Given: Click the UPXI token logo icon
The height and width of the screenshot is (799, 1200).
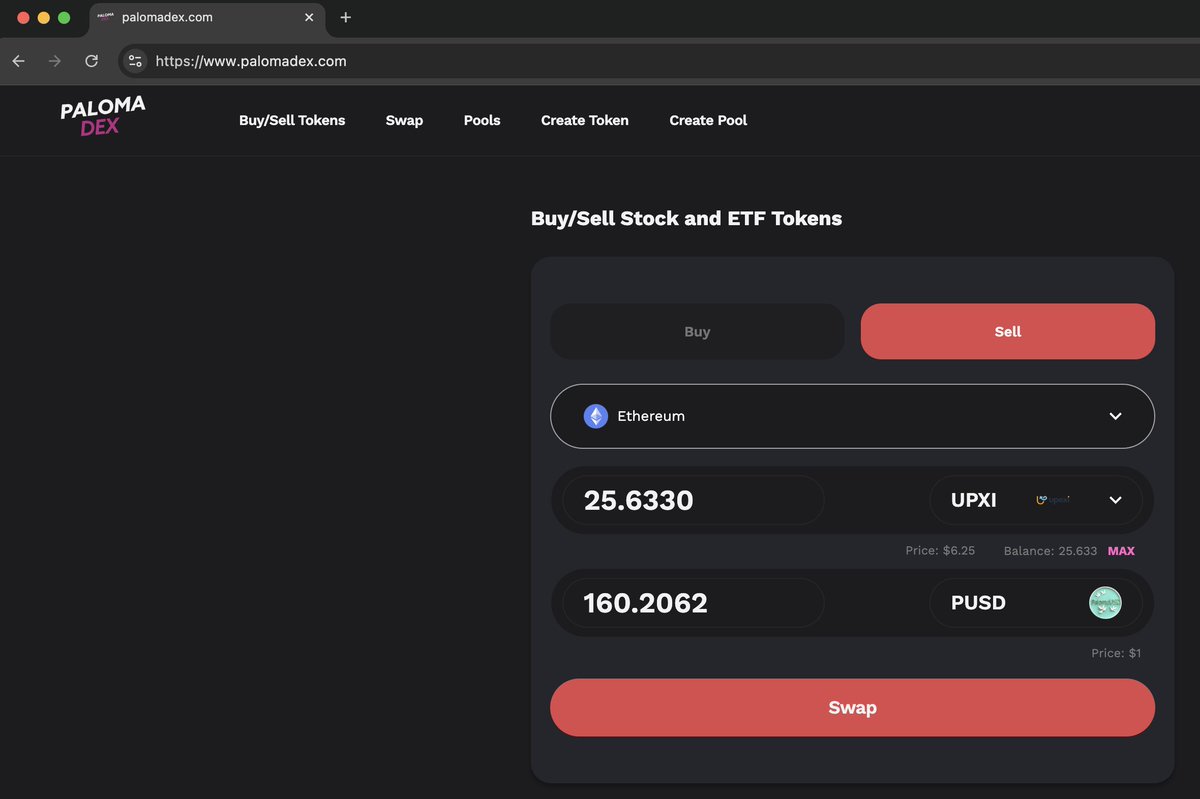Looking at the screenshot, I should (1053, 499).
